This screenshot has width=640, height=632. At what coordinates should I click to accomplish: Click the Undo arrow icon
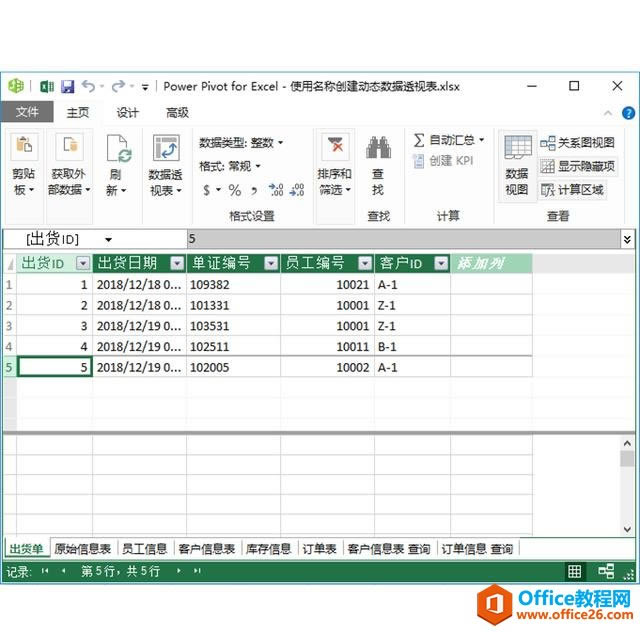[x=88, y=86]
